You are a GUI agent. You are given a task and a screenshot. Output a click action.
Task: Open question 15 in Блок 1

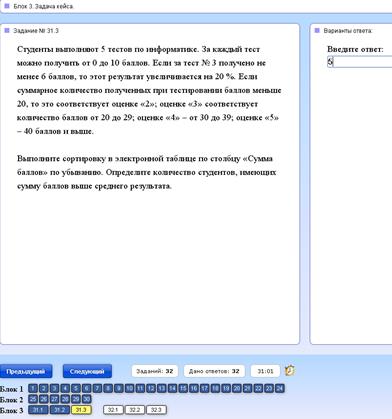point(183,388)
